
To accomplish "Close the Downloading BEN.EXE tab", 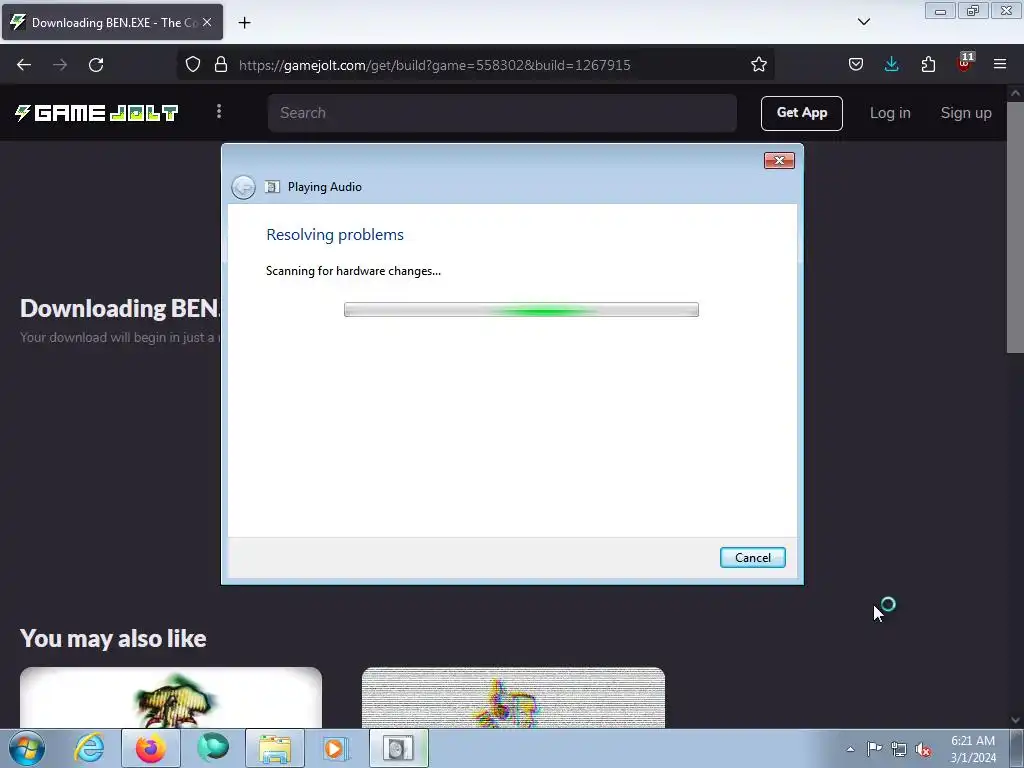I will [x=206, y=22].
